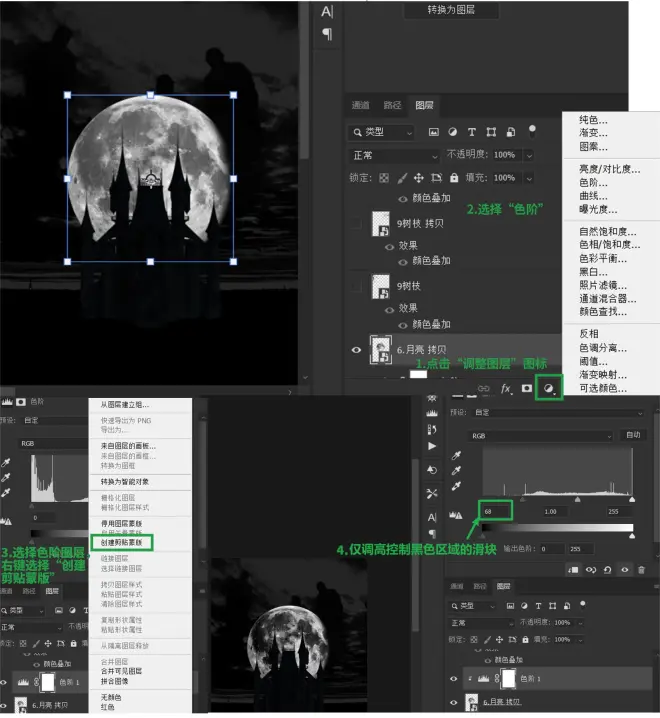Select 9树枝 拷贝 layer thumbnail
Image resolution: width=660 pixels, height=718 pixels.
tap(381, 223)
